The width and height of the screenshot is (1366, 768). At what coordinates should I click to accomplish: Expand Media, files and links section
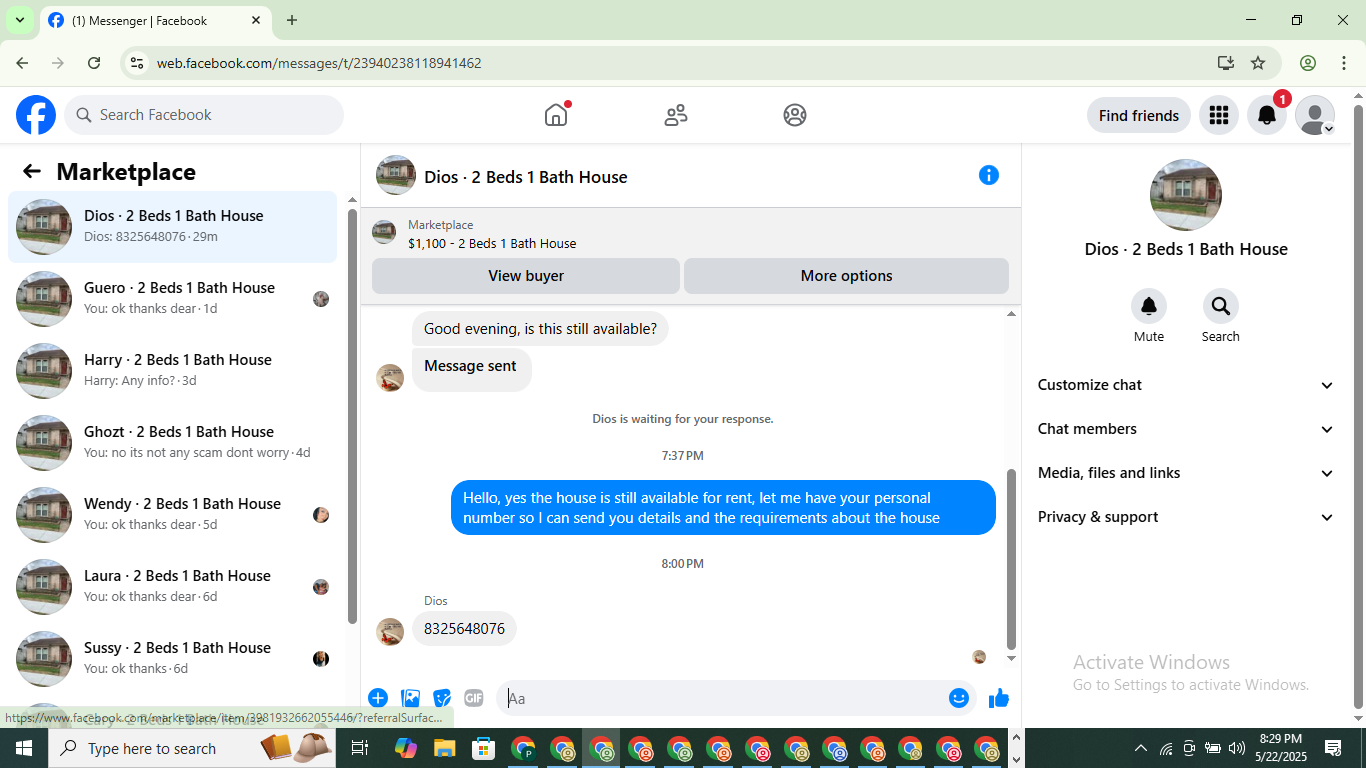point(1186,473)
